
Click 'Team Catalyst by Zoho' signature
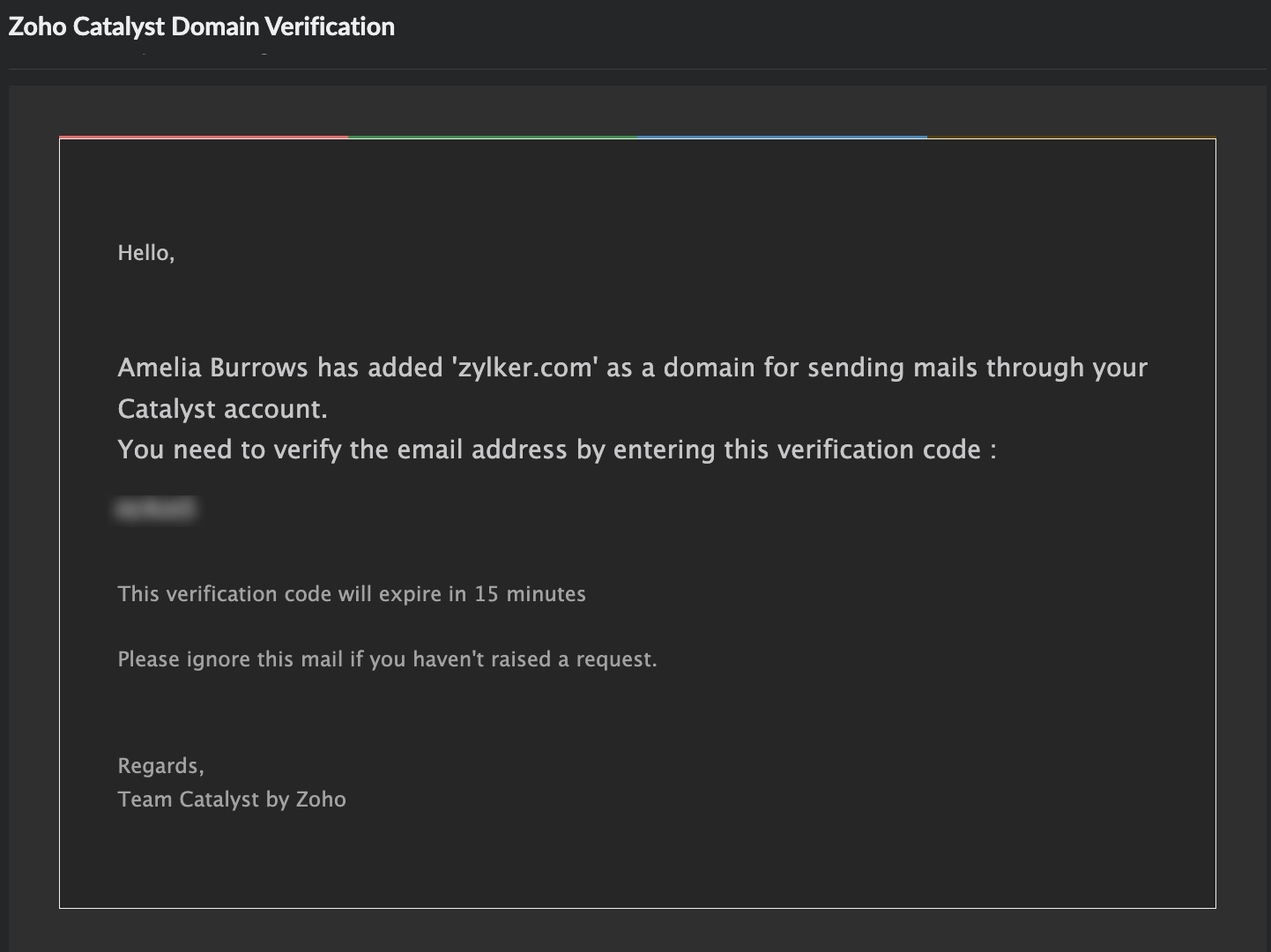(x=232, y=800)
